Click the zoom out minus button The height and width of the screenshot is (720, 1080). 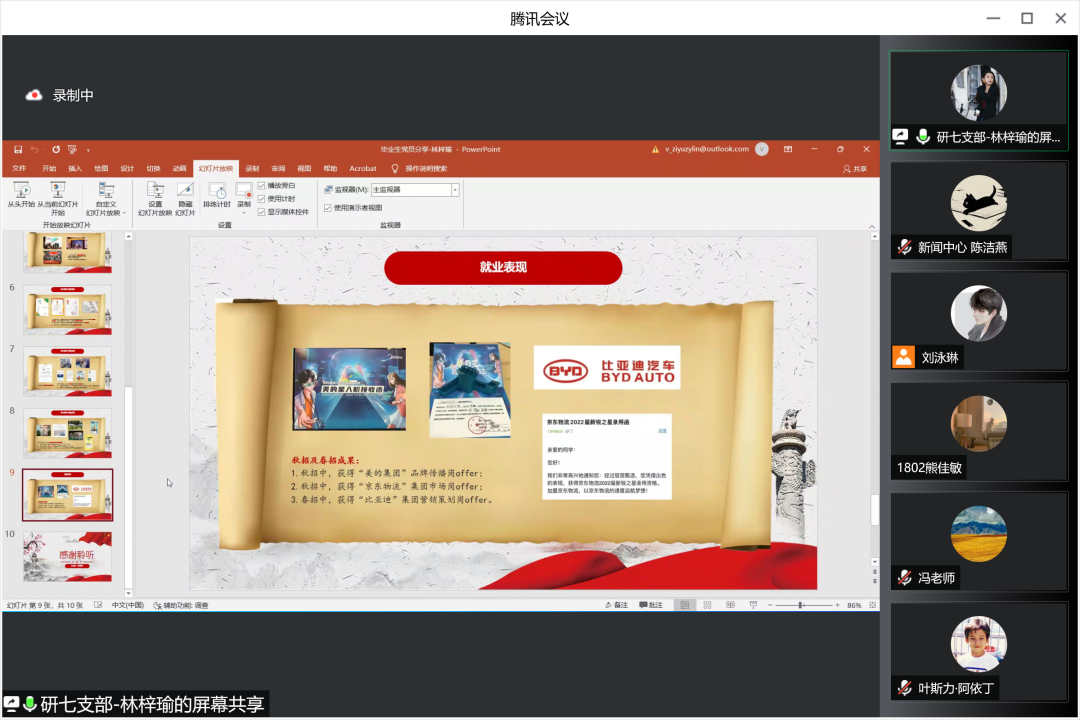tap(770, 606)
